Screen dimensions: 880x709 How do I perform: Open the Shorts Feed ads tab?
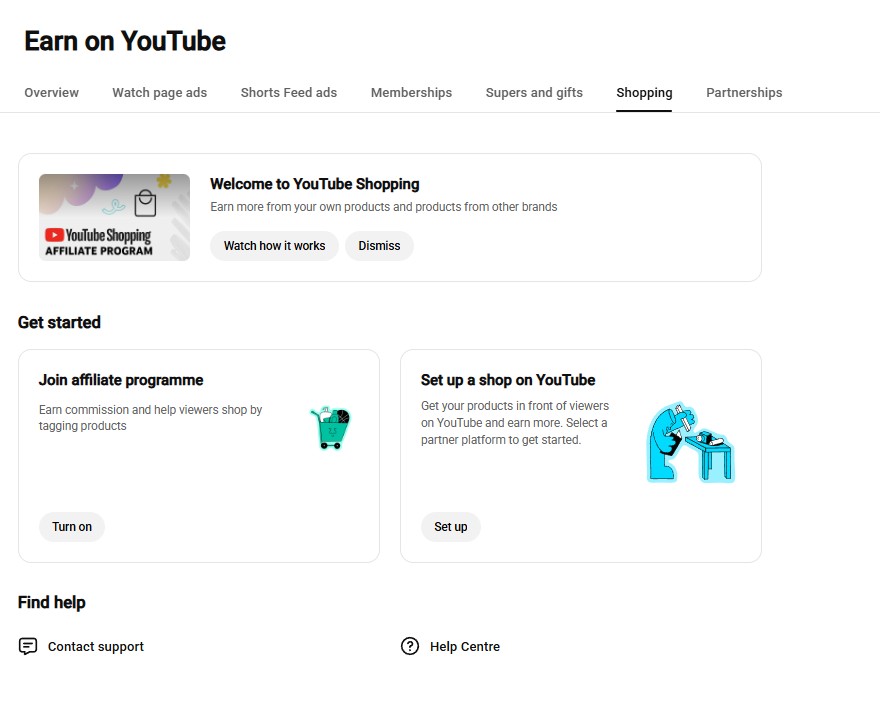tap(288, 93)
